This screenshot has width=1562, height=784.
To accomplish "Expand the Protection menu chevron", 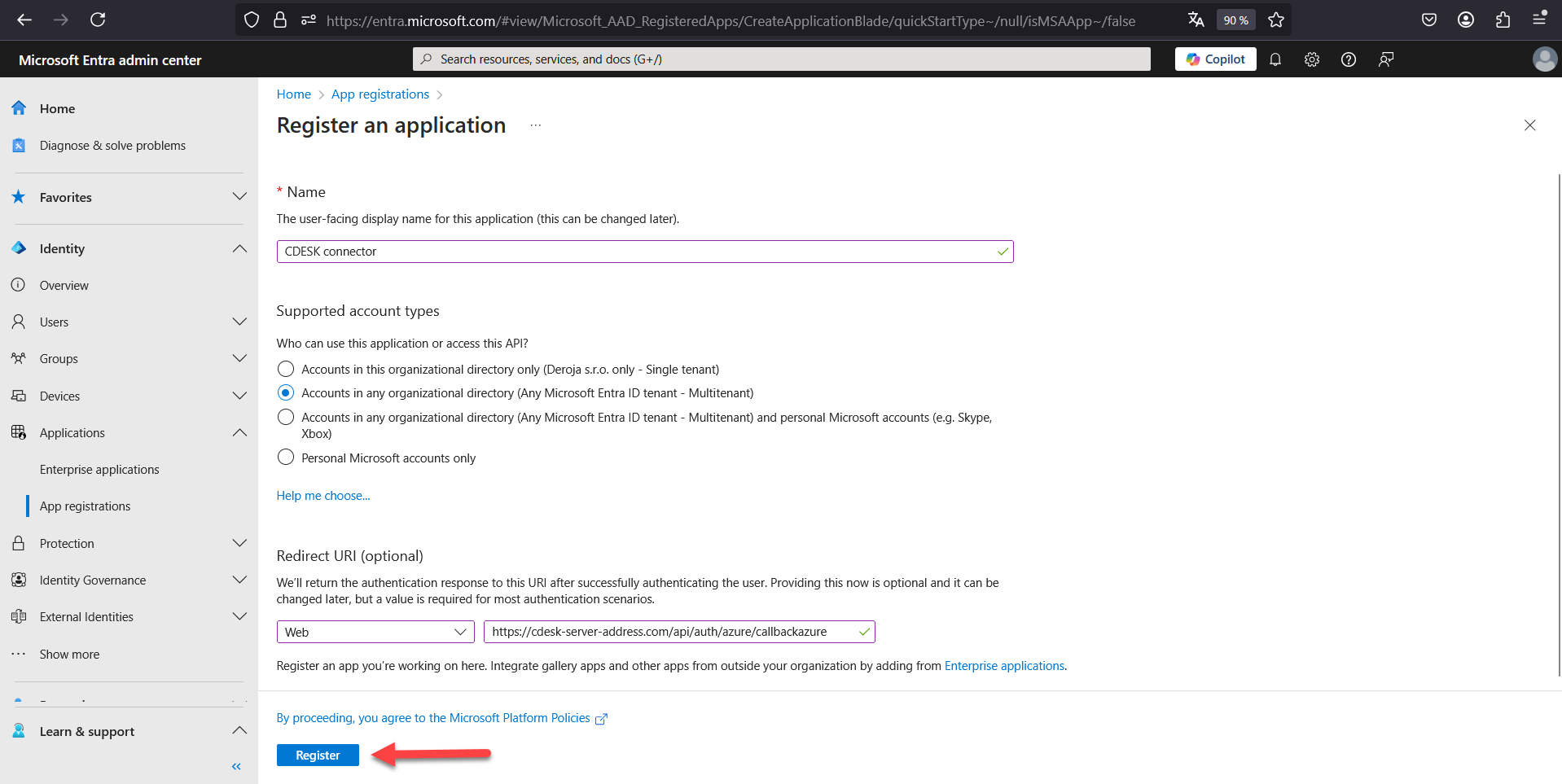I will 239,543.
